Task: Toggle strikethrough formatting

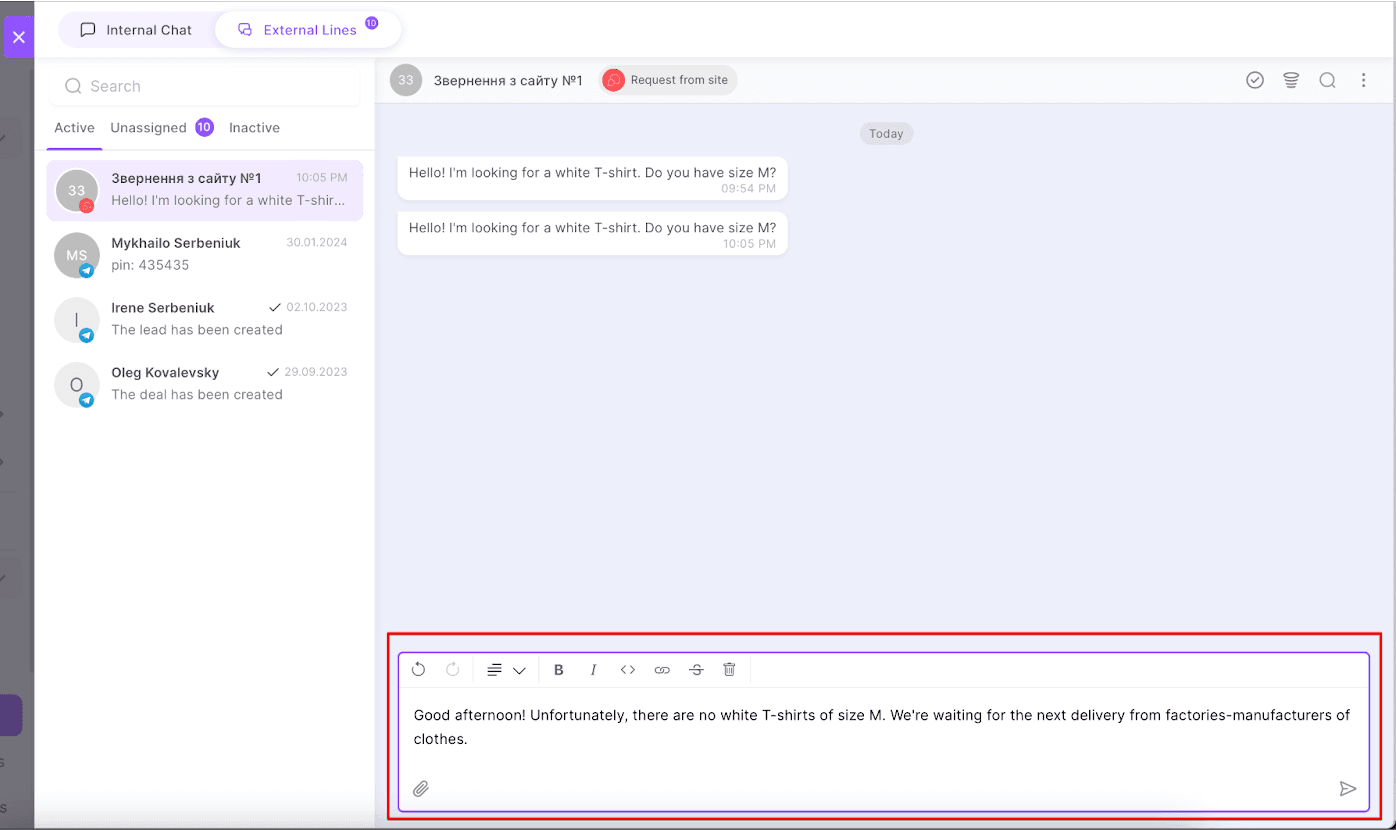Action: [x=696, y=670]
